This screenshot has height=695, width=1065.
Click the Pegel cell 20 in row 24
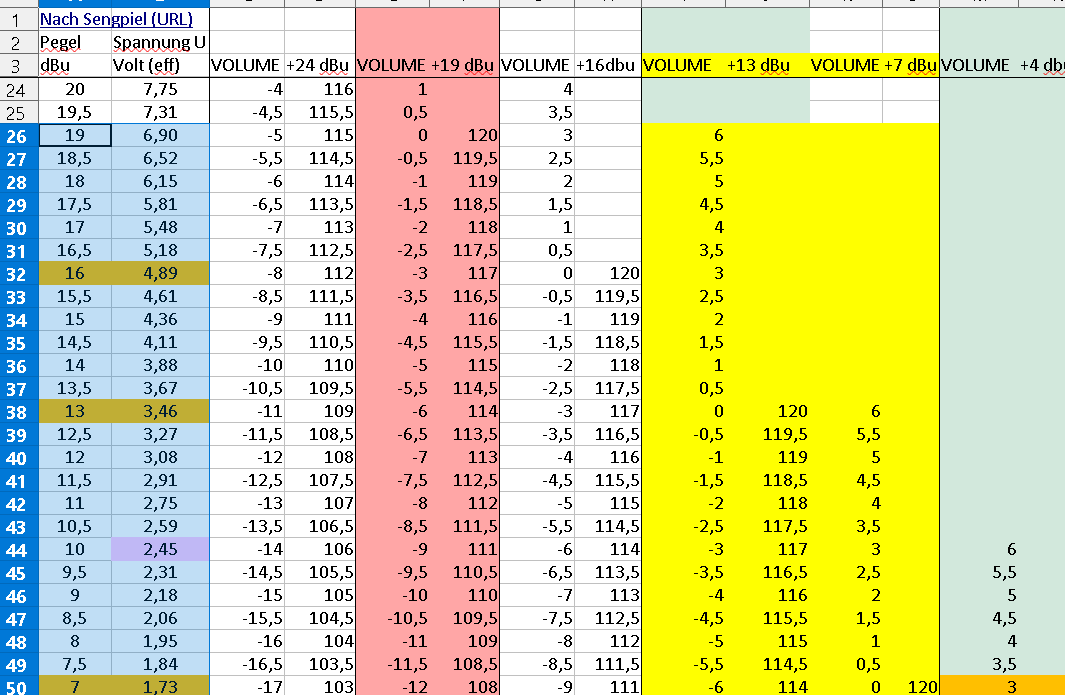pos(75,90)
